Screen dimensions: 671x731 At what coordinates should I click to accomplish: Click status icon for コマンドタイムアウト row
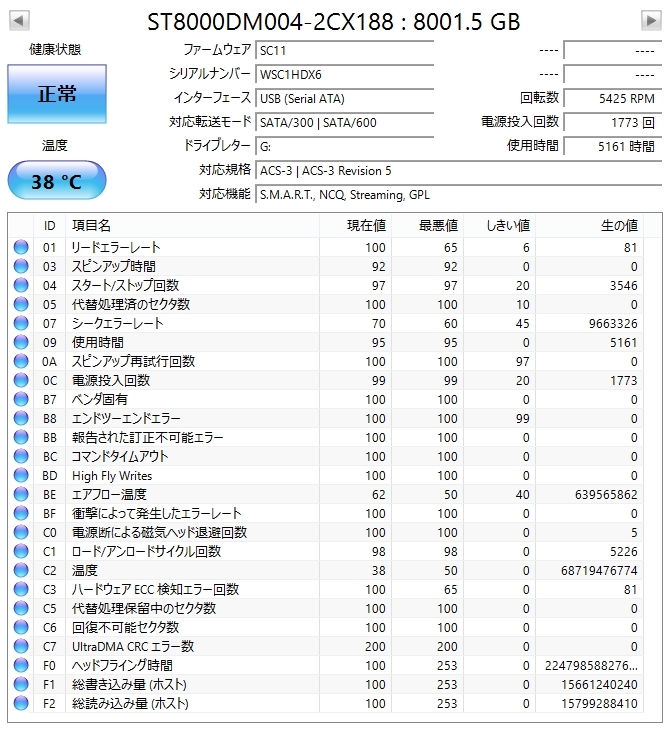point(21,456)
